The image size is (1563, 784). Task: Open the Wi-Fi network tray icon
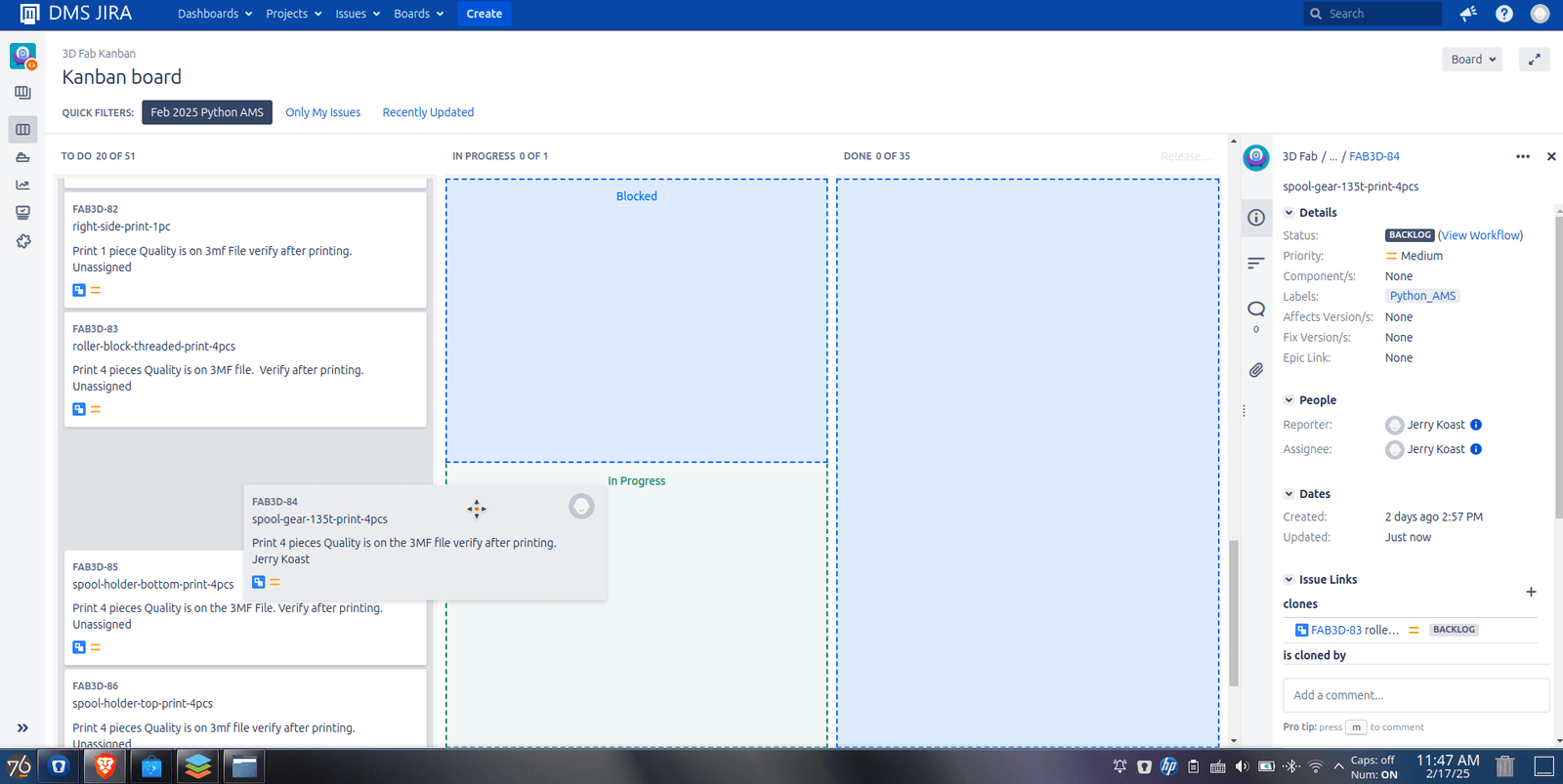click(x=1316, y=766)
